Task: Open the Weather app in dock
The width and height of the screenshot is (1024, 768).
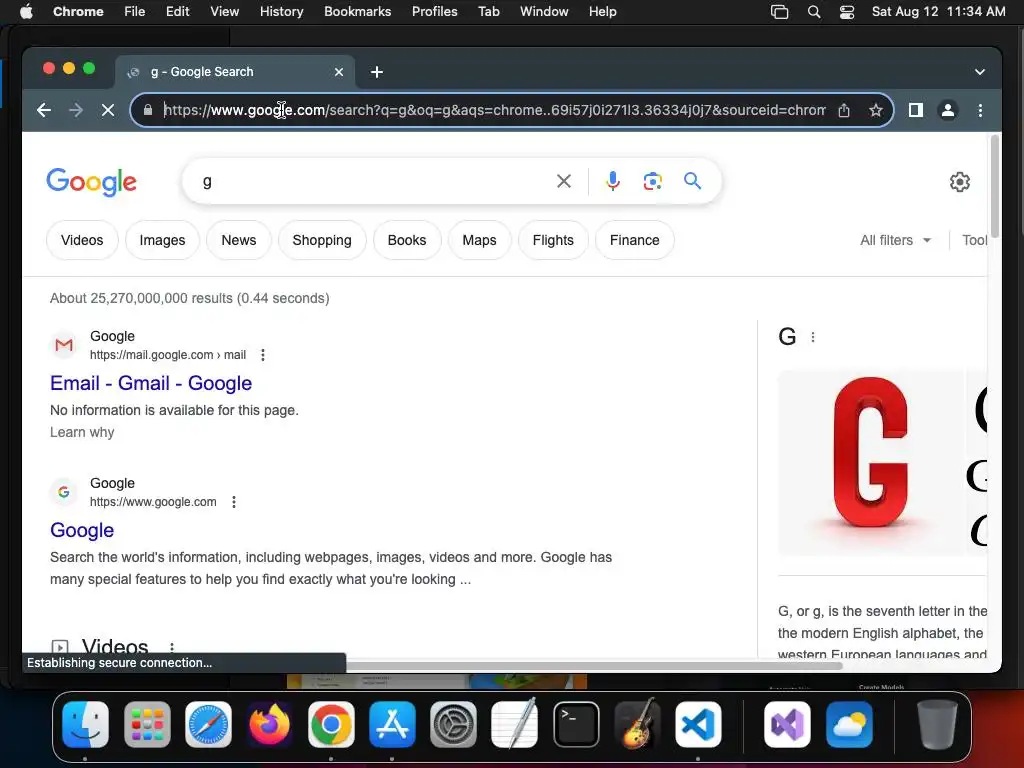Action: (849, 724)
